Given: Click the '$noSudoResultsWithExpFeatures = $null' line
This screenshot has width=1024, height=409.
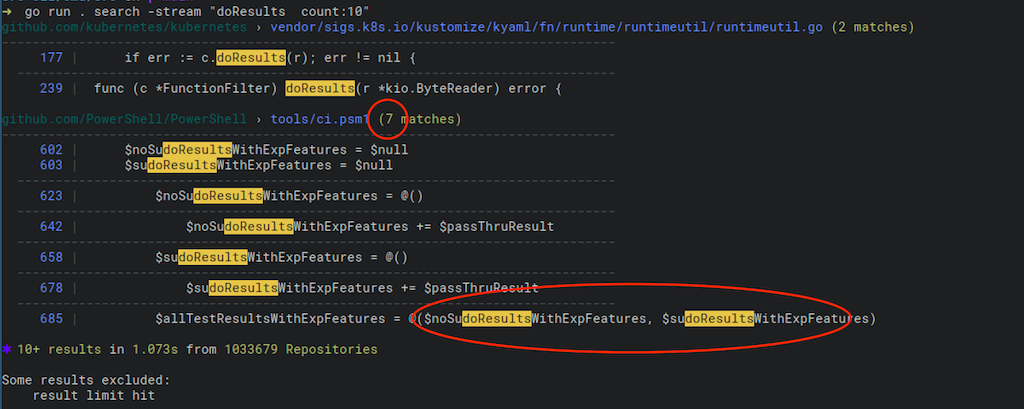Looking at the screenshot, I should (266, 150).
